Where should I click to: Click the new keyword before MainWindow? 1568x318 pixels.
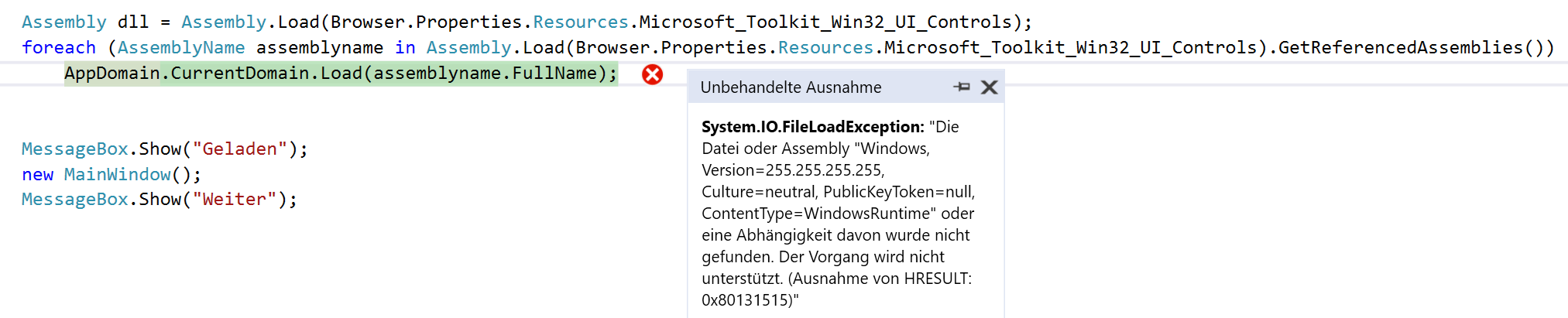click(37, 175)
